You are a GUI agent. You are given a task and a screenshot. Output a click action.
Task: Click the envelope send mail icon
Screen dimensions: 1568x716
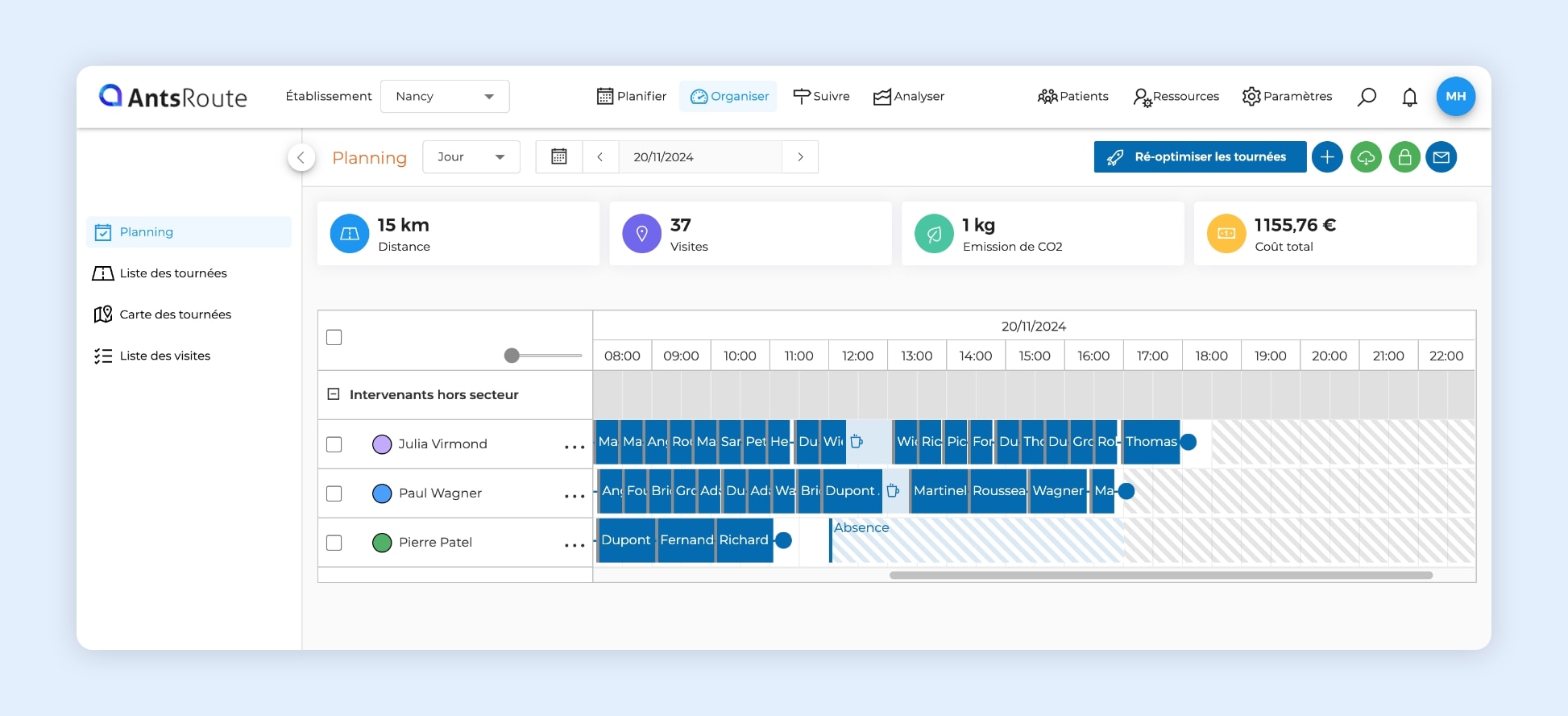(x=1441, y=157)
